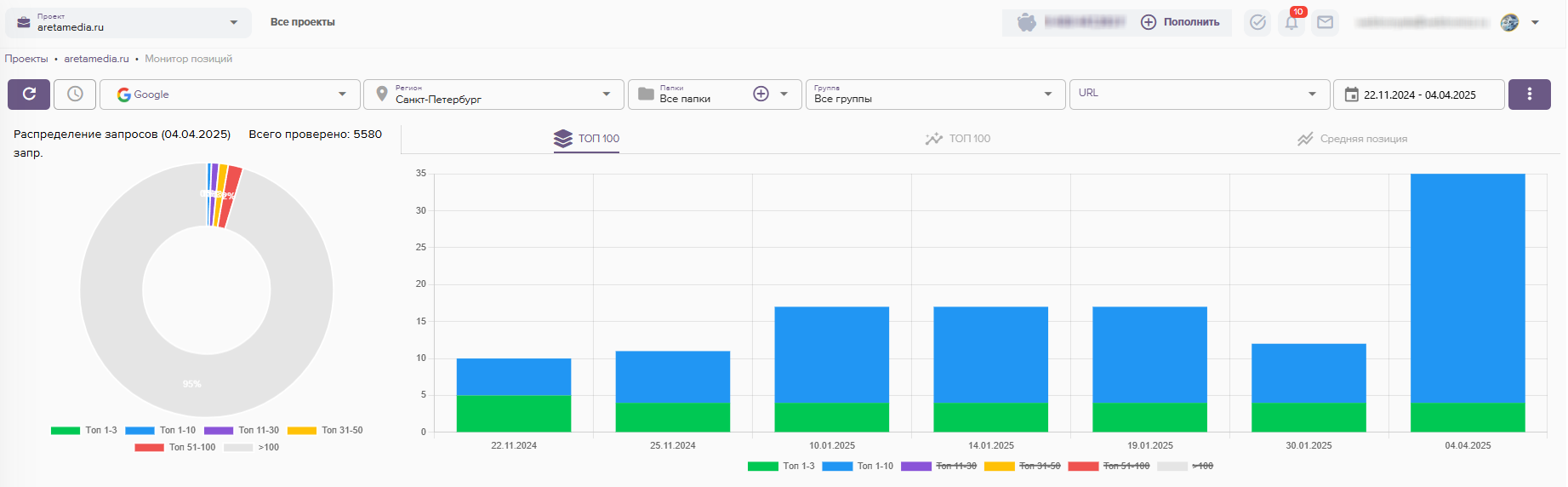Click the checkmark tasks icon
This screenshot has height=487, width=1568.
(x=1257, y=23)
